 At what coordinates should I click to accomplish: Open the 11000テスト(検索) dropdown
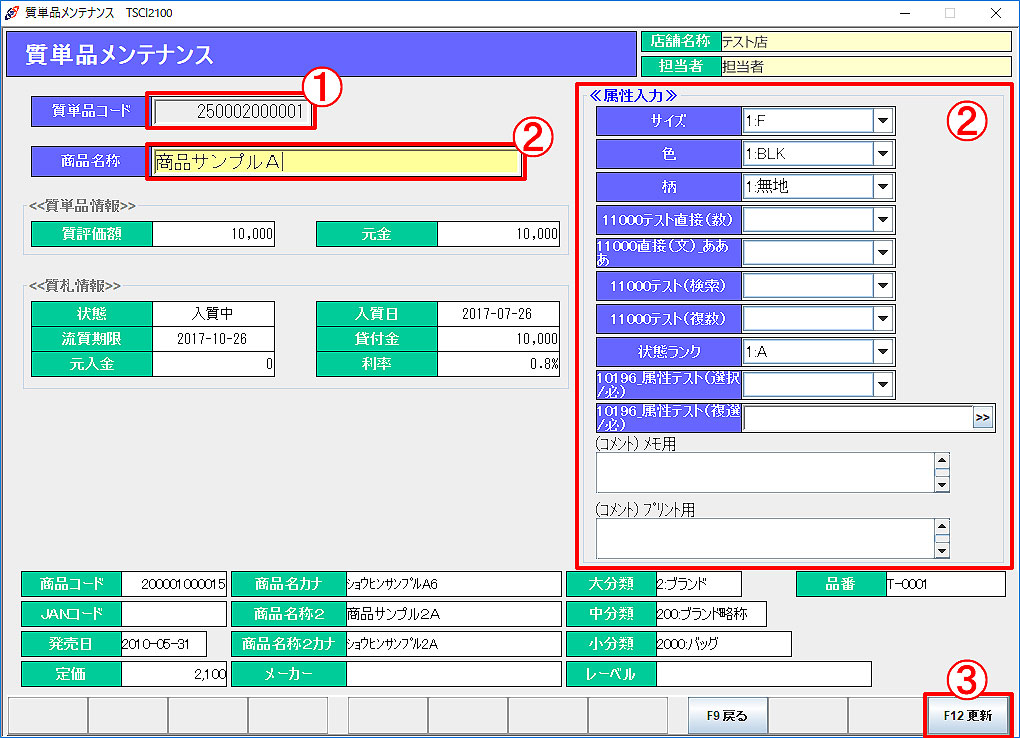point(882,286)
